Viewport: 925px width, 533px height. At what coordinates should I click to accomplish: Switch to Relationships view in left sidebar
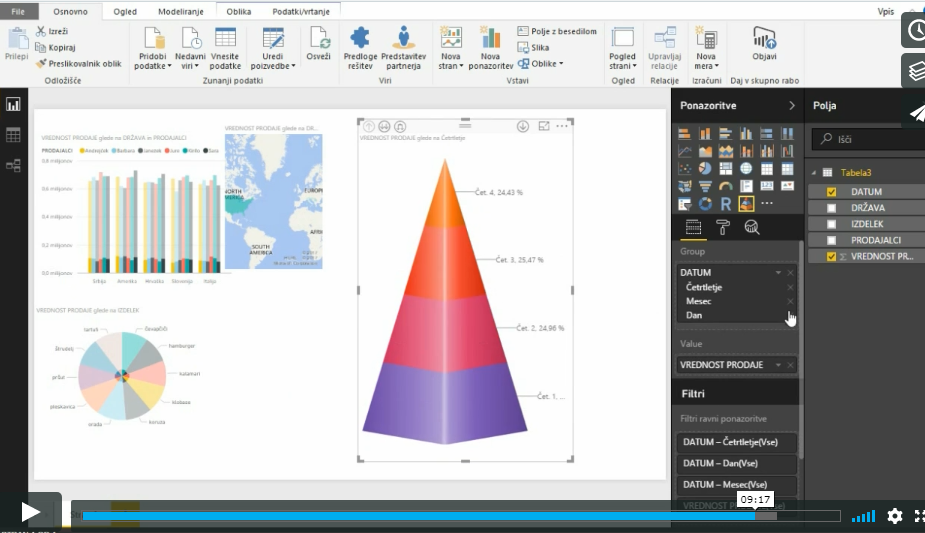13,166
